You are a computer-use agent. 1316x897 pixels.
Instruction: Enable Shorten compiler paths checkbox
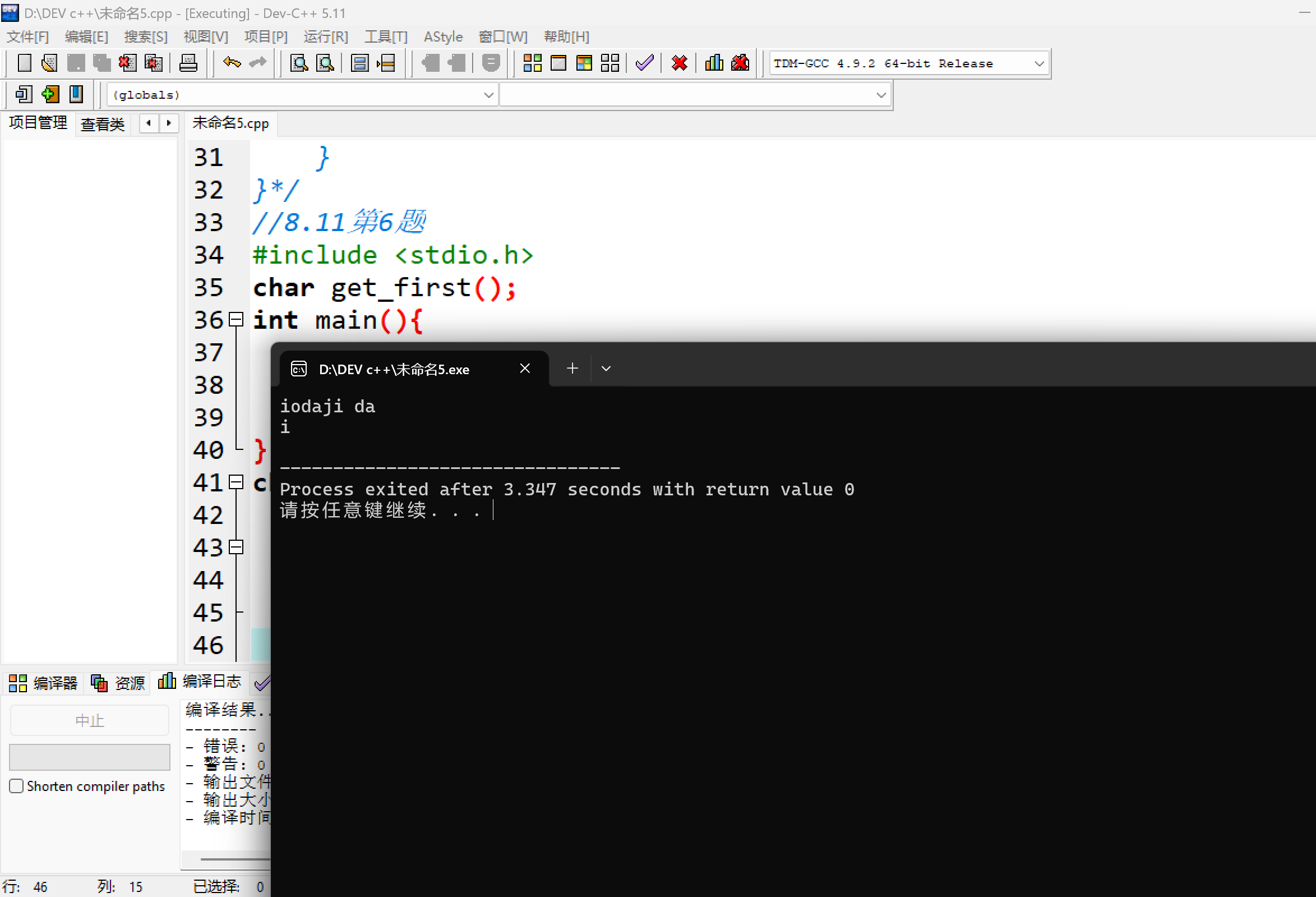[16, 786]
